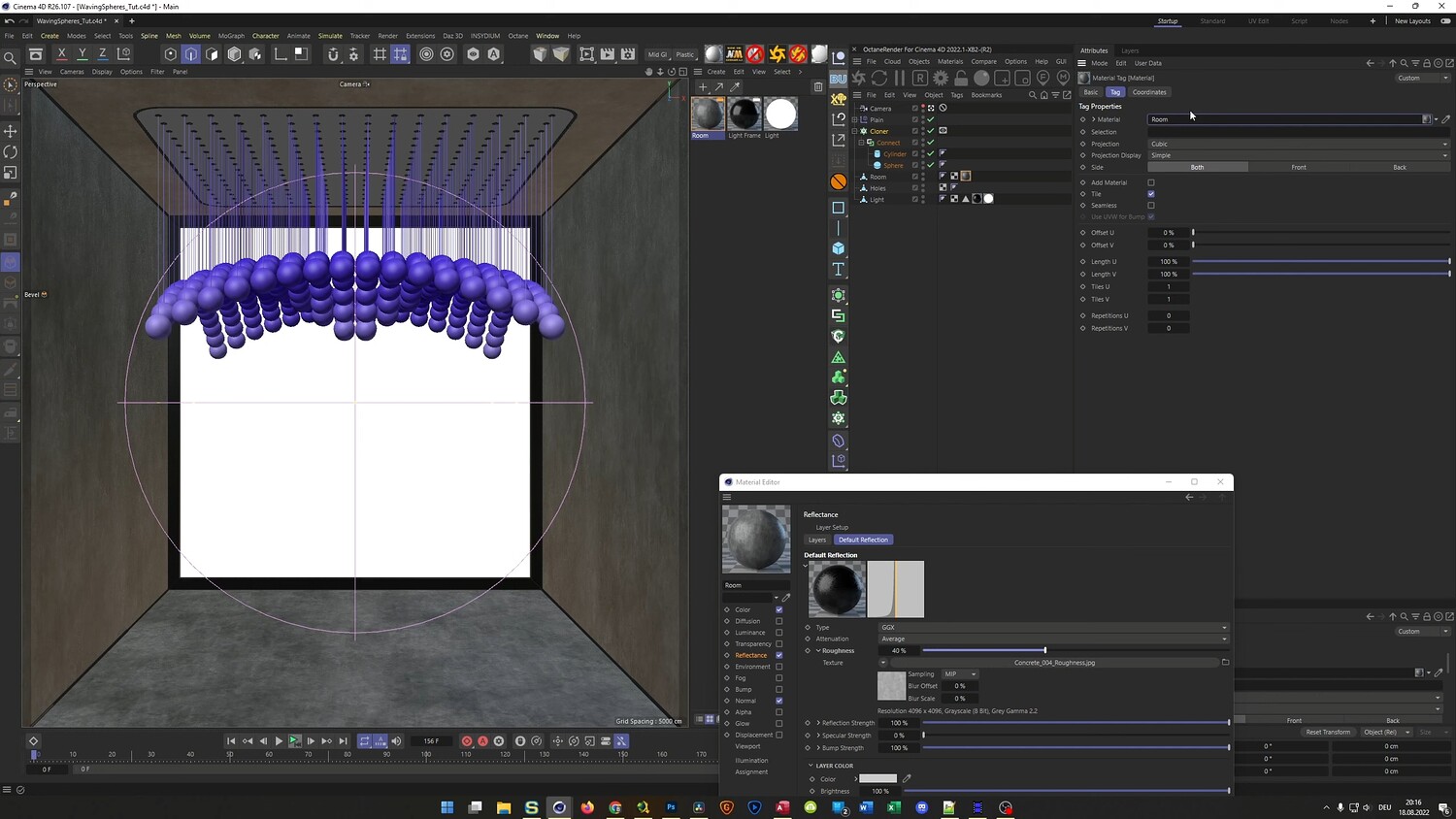
Task: Enable the Add Material checkbox
Action: (1151, 182)
